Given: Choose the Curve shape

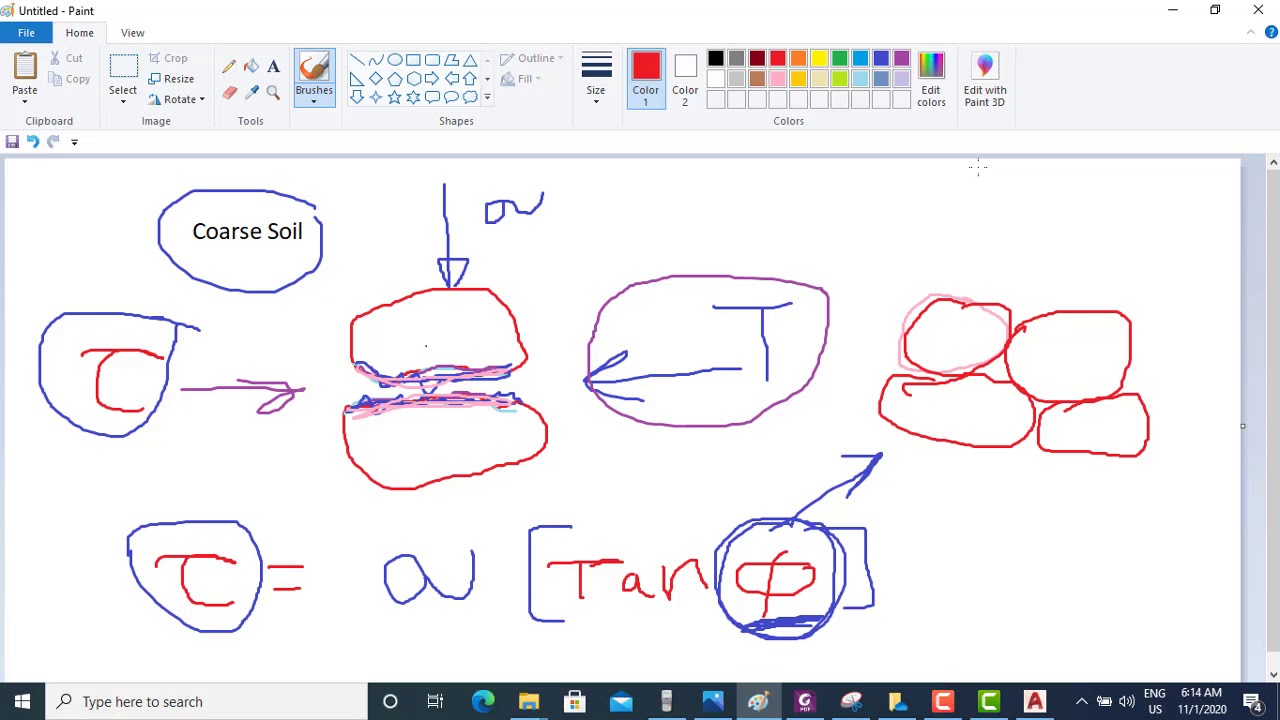Looking at the screenshot, I should pyautogui.click(x=376, y=60).
